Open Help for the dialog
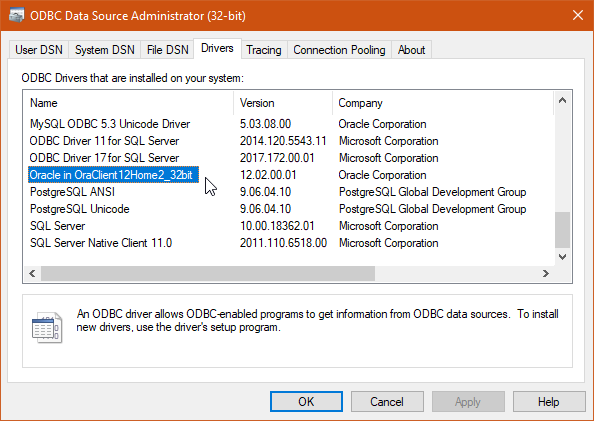Viewport: 594px width, 421px height. [549, 401]
